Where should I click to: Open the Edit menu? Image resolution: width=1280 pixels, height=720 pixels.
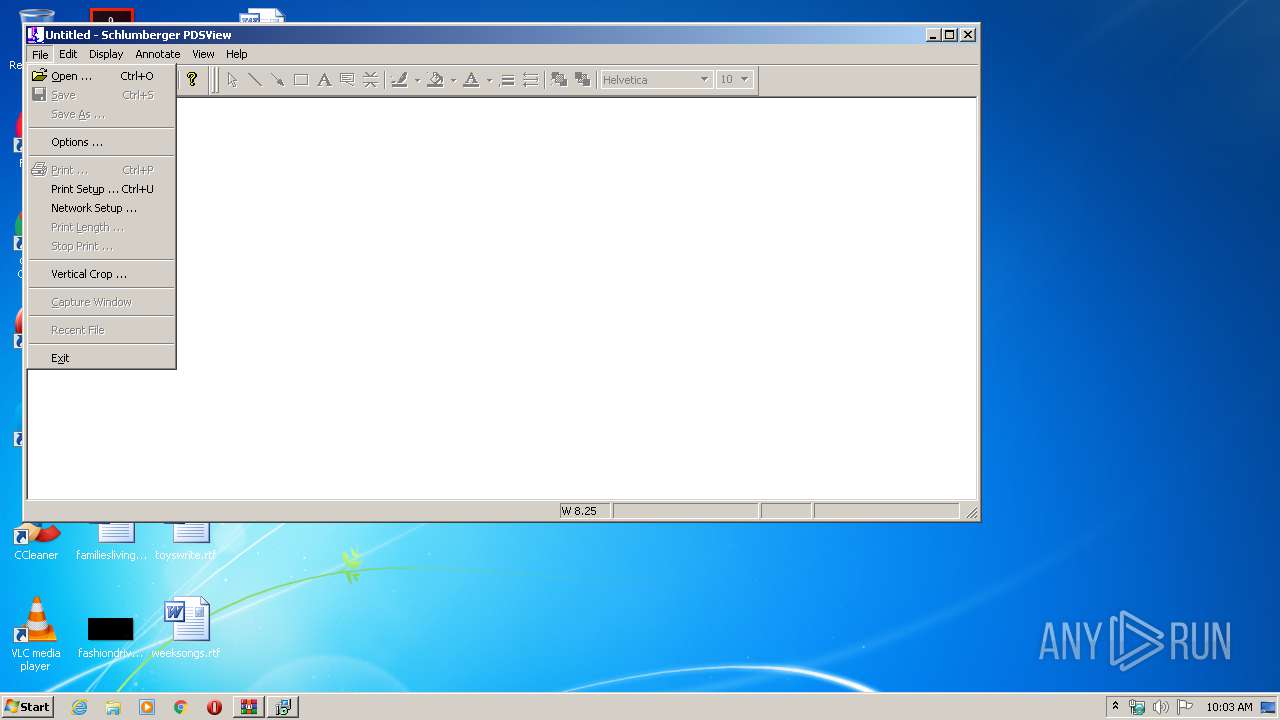tap(68, 54)
